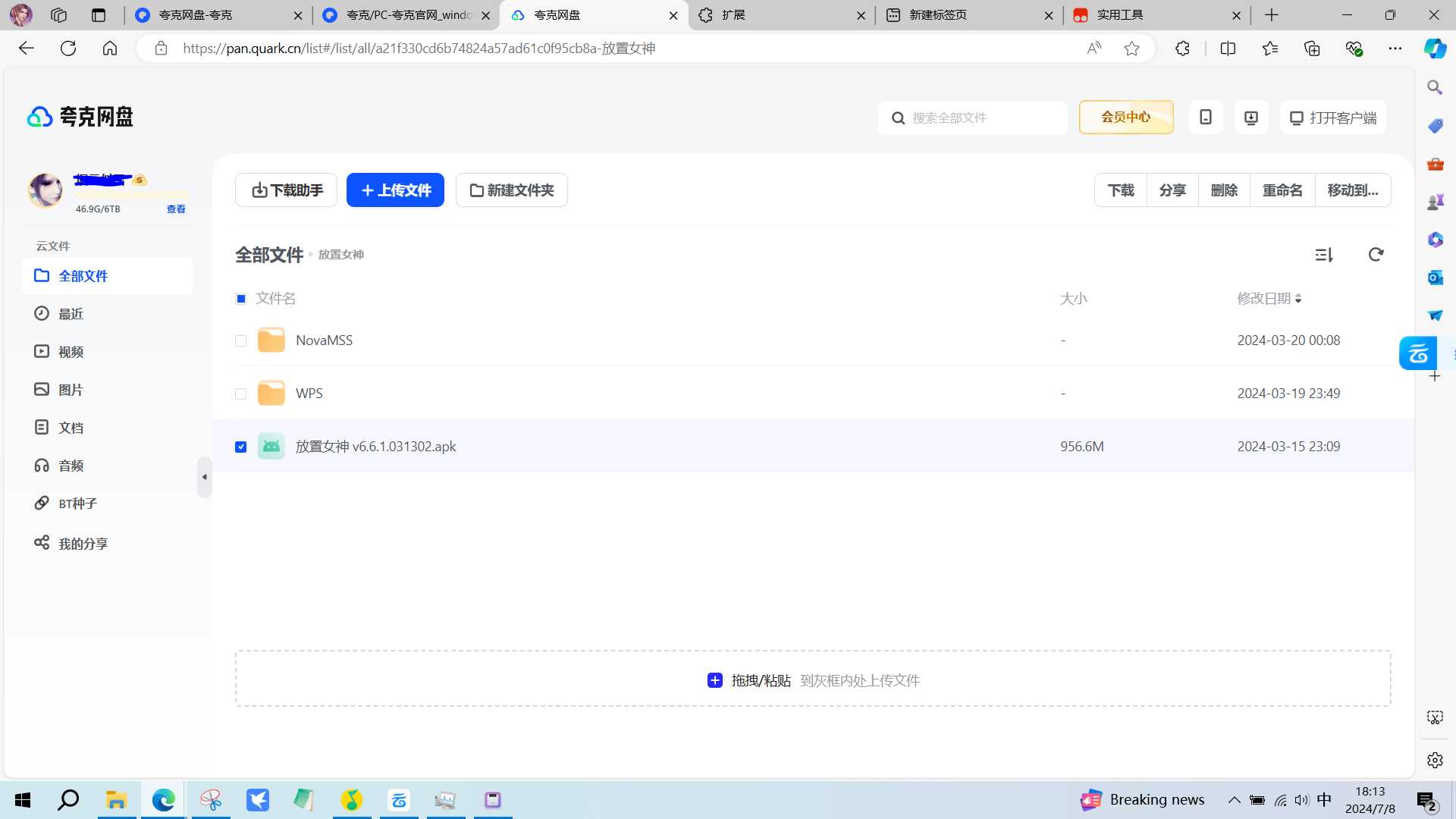Sort files by 修改日期 column
The height and width of the screenshot is (819, 1456).
tap(1269, 299)
